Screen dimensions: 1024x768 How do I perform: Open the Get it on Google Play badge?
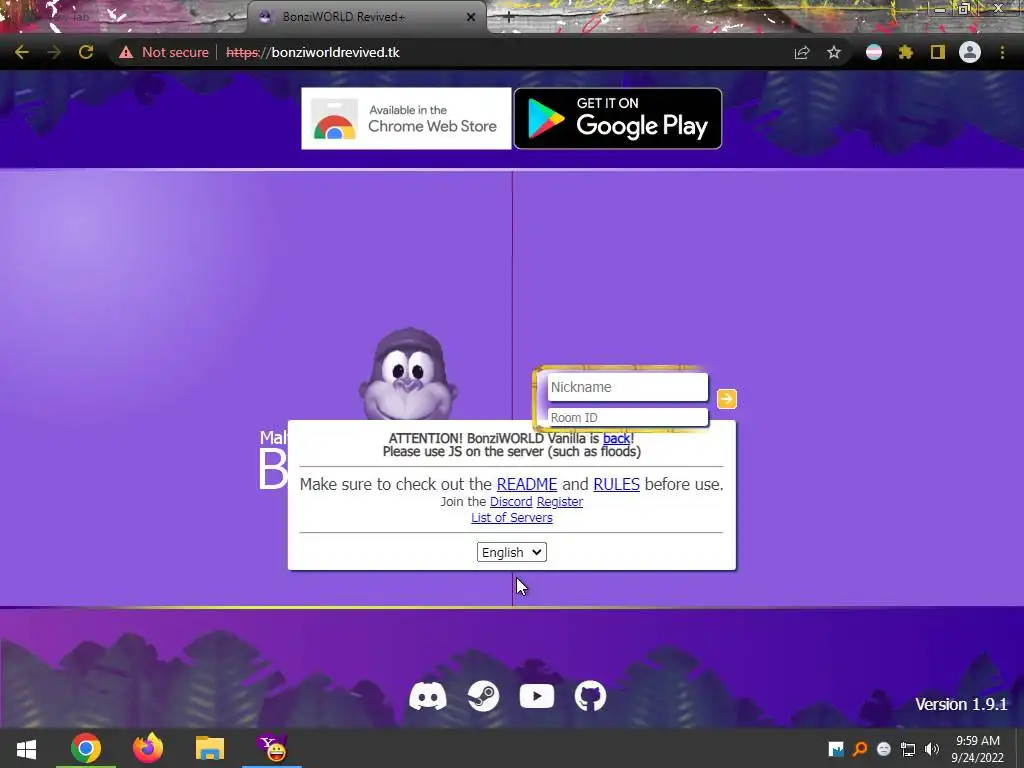[618, 118]
